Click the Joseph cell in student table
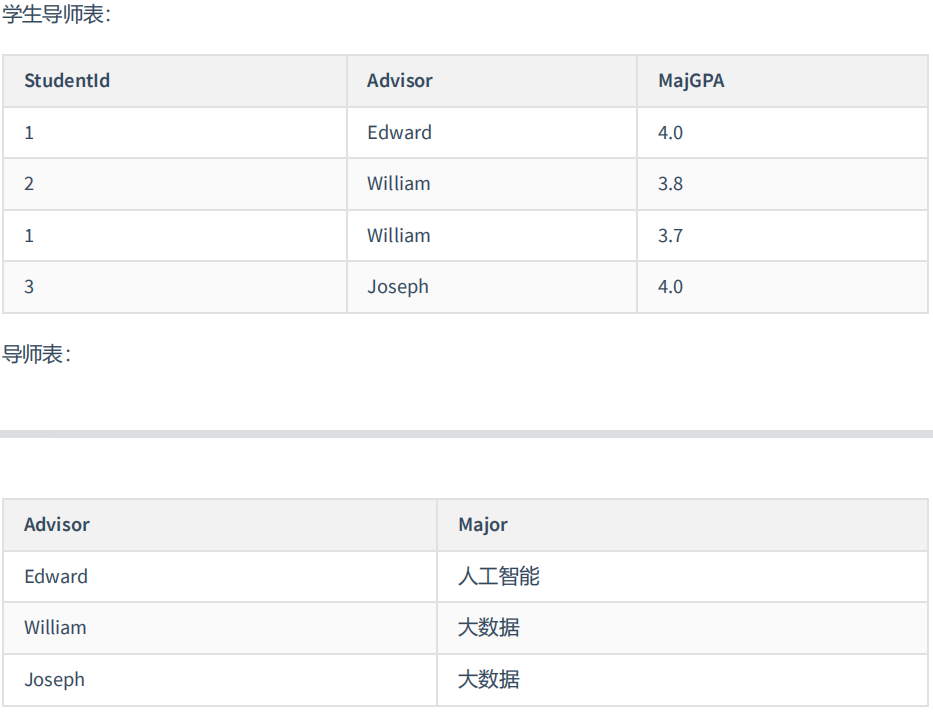Image resolution: width=933 pixels, height=715 pixels. click(x=491, y=287)
